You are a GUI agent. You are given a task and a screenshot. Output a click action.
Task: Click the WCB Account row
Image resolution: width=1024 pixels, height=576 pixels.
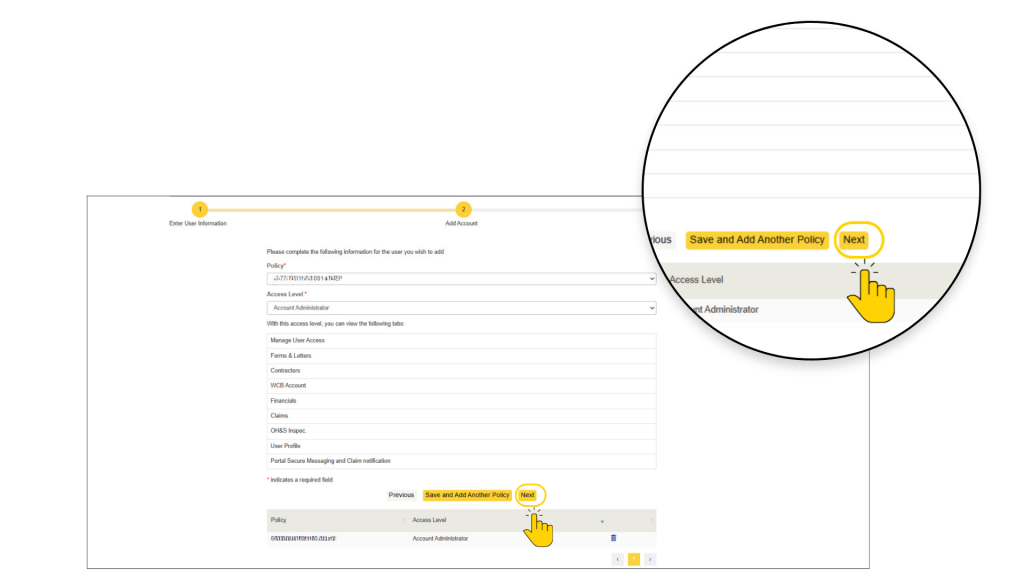click(x=461, y=385)
